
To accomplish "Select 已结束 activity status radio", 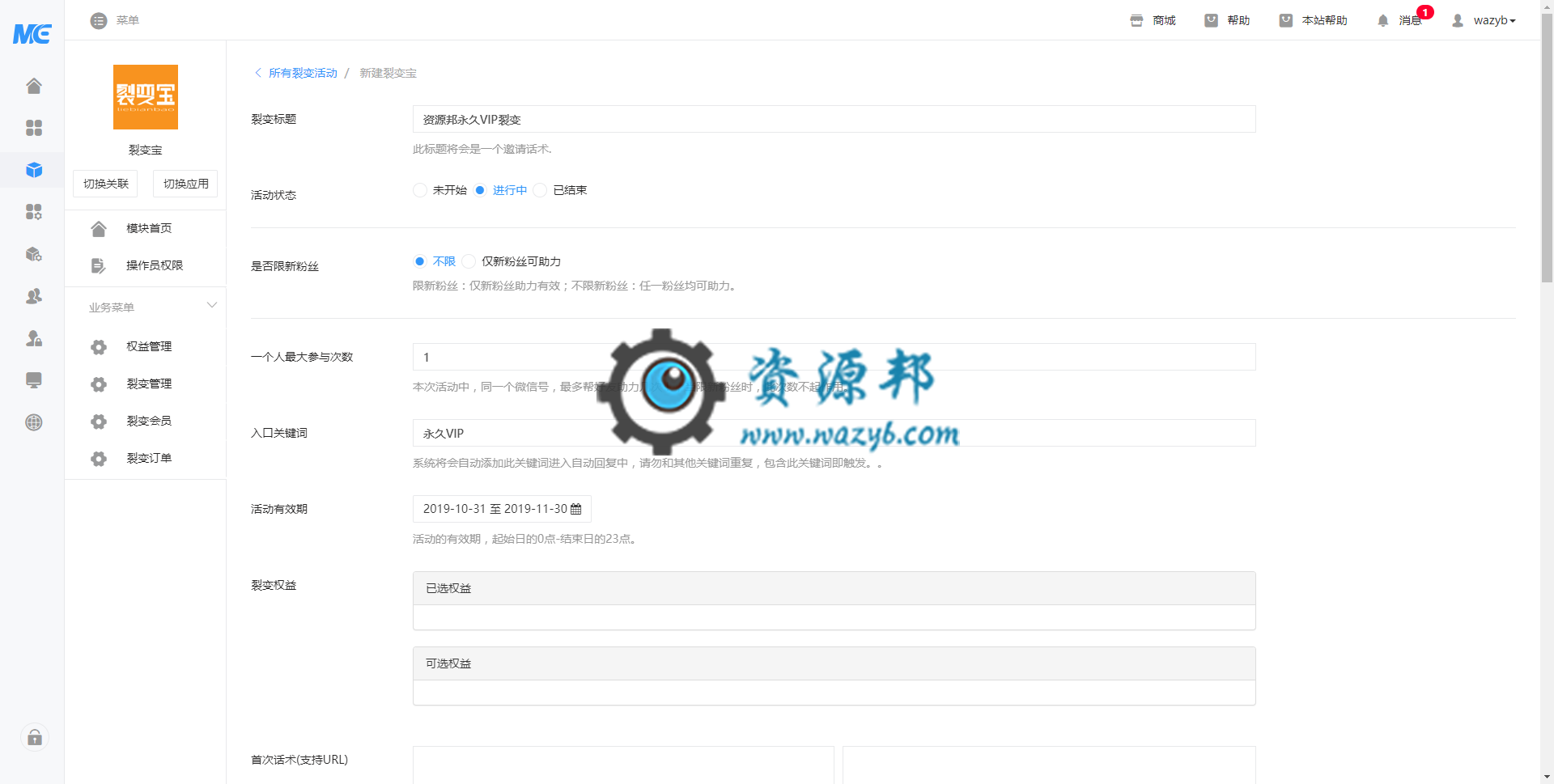I will (x=540, y=190).
